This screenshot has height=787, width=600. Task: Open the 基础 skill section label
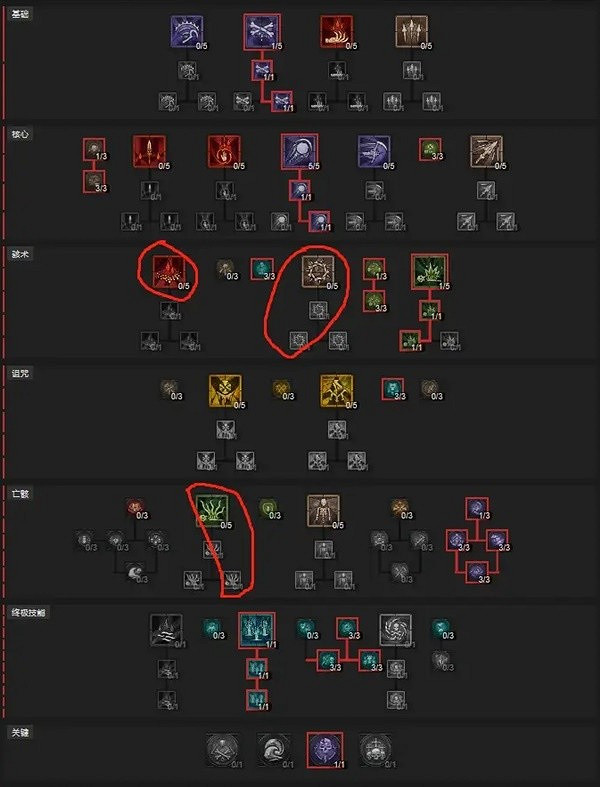point(20,14)
